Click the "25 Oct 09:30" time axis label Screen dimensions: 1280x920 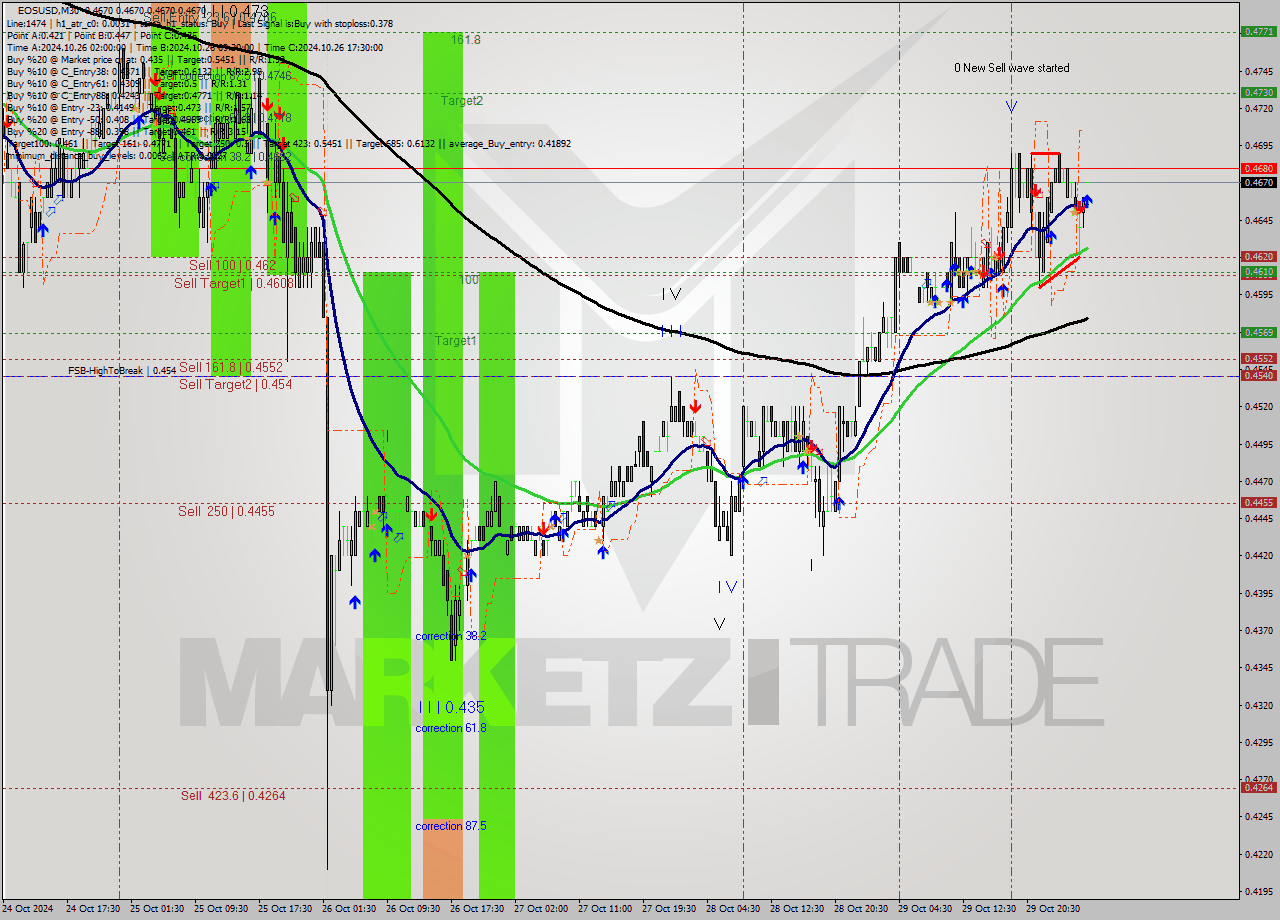point(221,909)
